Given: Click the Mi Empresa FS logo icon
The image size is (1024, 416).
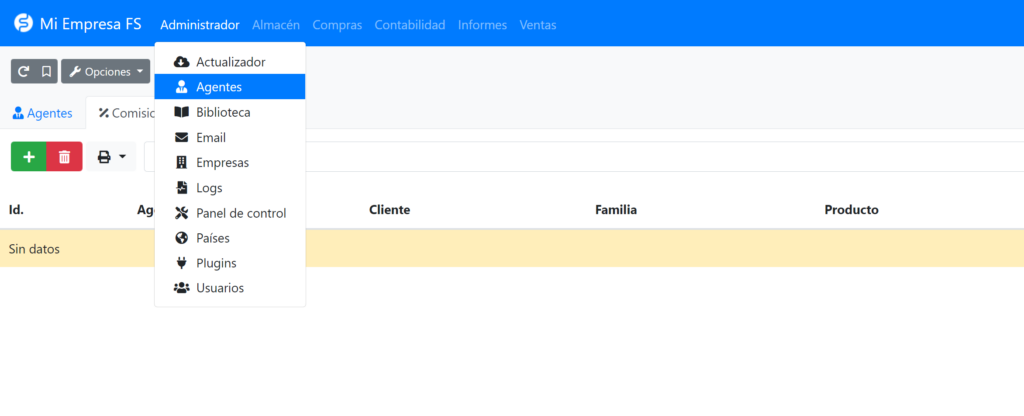Looking at the screenshot, I should [22, 24].
